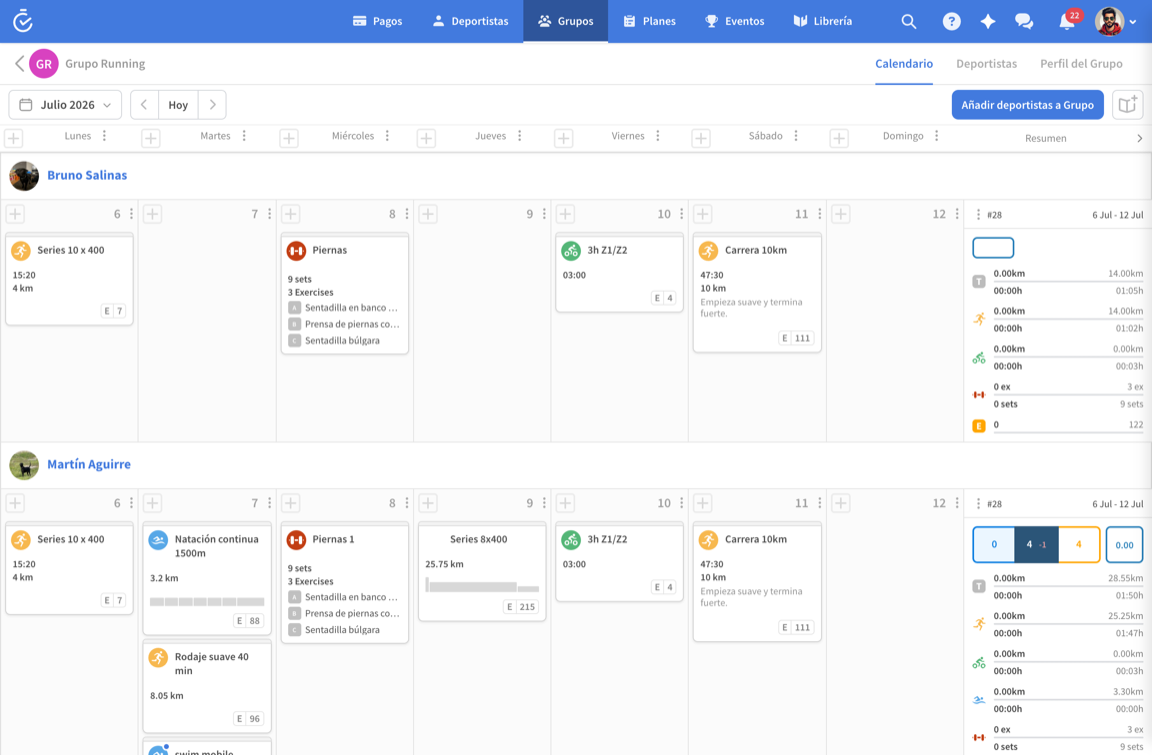Add workout on Bruno Salinas day 12
Viewport: 1152px width, 755px height.
click(840, 214)
